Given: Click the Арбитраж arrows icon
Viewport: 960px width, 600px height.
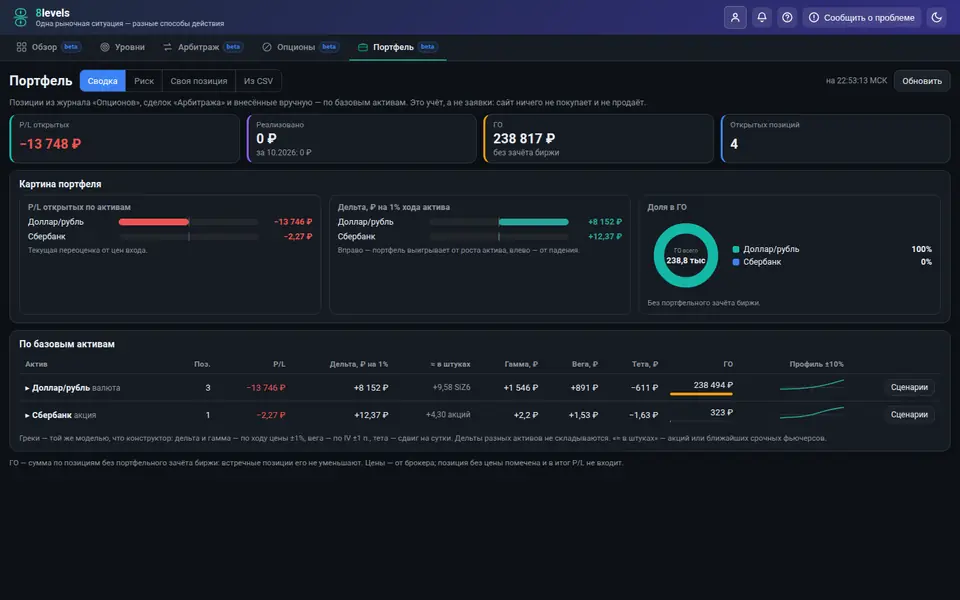Looking at the screenshot, I should (167, 47).
